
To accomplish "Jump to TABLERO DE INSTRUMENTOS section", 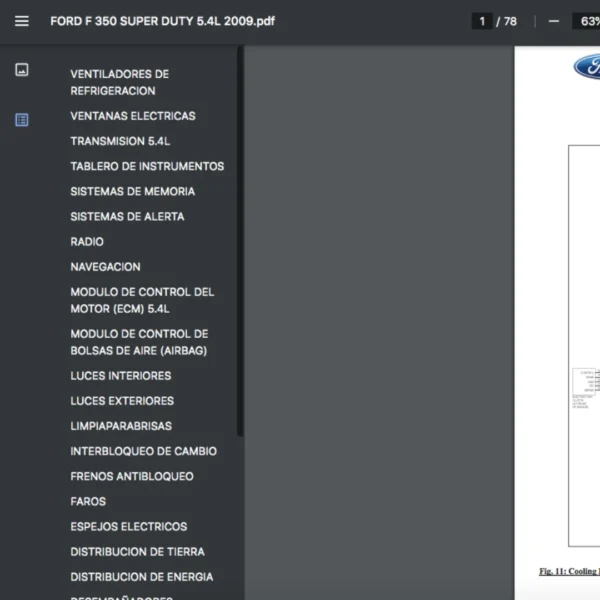I will [x=147, y=166].
